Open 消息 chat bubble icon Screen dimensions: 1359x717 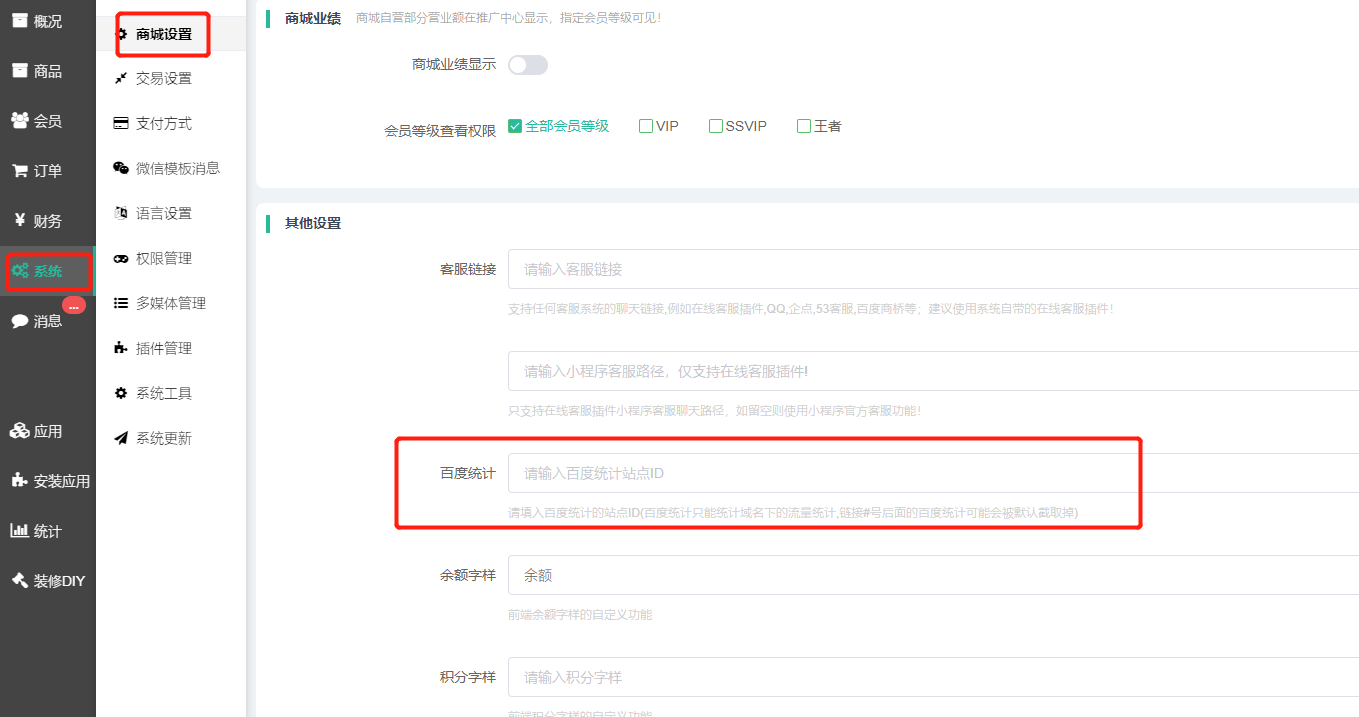pyautogui.click(x=19, y=321)
